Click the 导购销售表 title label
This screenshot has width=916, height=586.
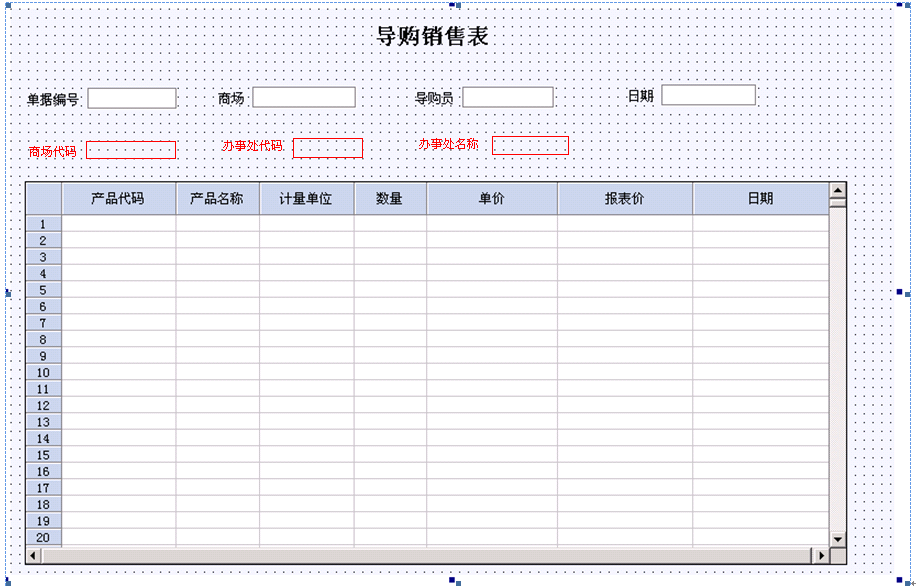(432, 37)
